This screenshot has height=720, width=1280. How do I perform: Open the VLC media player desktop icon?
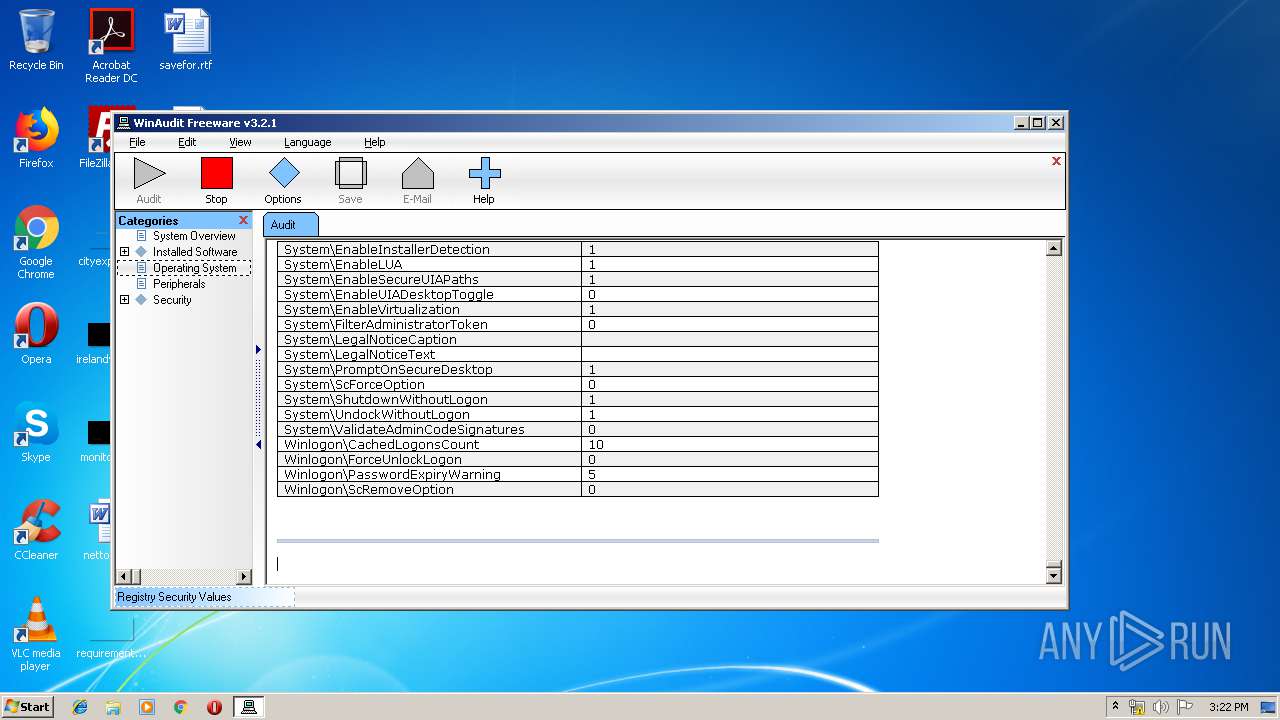[36, 634]
